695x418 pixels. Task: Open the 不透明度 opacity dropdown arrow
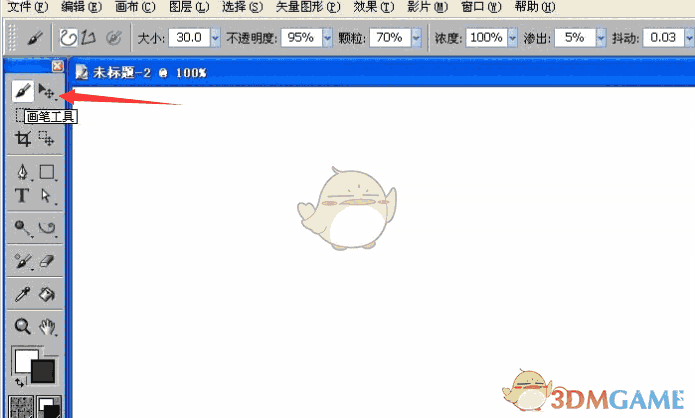(x=327, y=38)
